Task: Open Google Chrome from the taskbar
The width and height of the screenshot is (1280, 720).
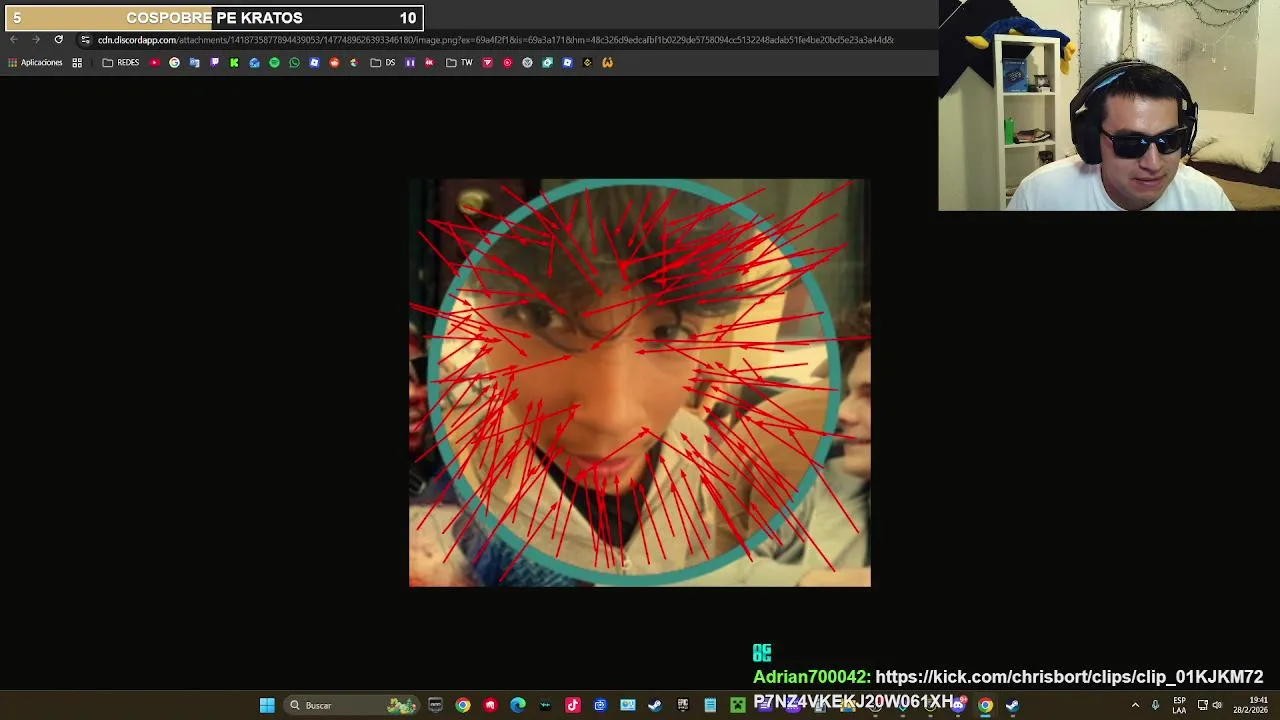Action: [463, 706]
